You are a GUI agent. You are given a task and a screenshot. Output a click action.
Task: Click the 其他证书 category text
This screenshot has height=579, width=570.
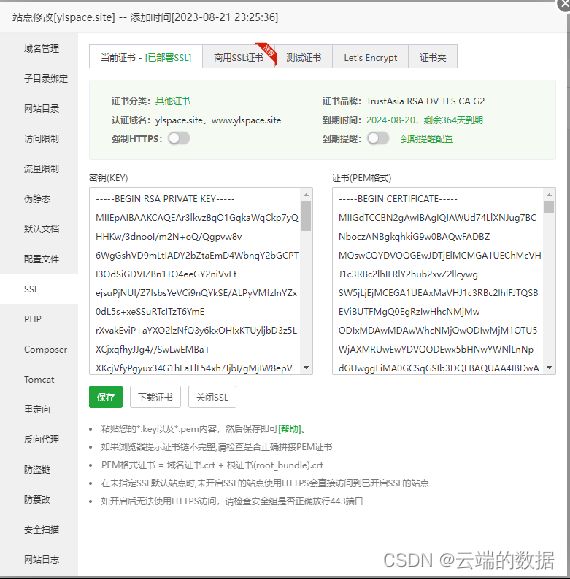click(172, 101)
